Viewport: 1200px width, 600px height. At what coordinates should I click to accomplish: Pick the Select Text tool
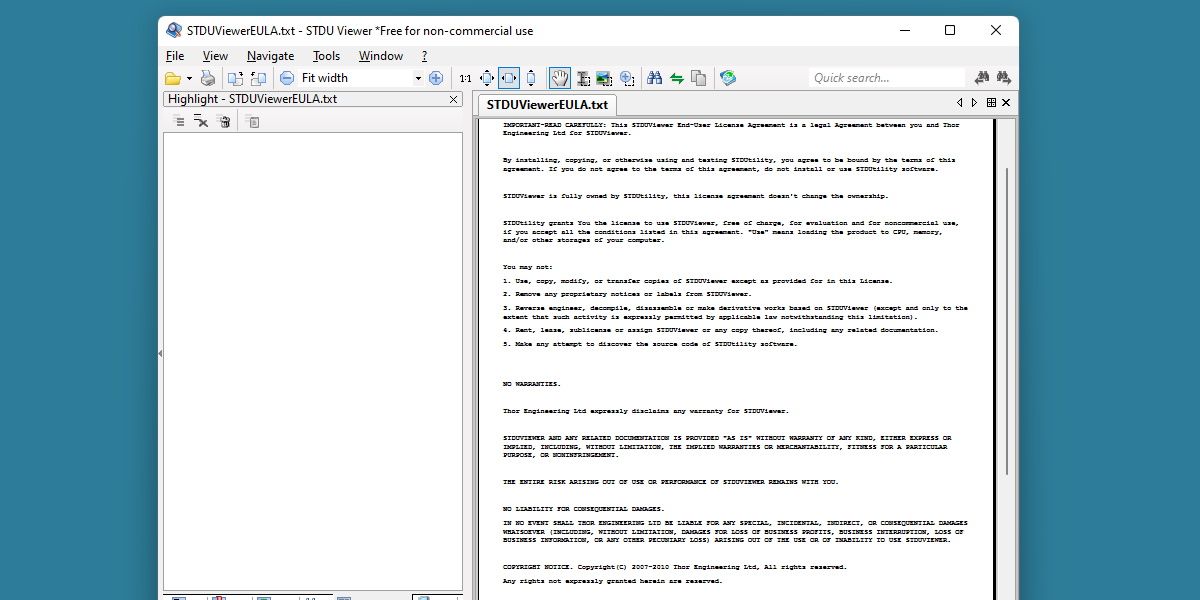coord(583,78)
